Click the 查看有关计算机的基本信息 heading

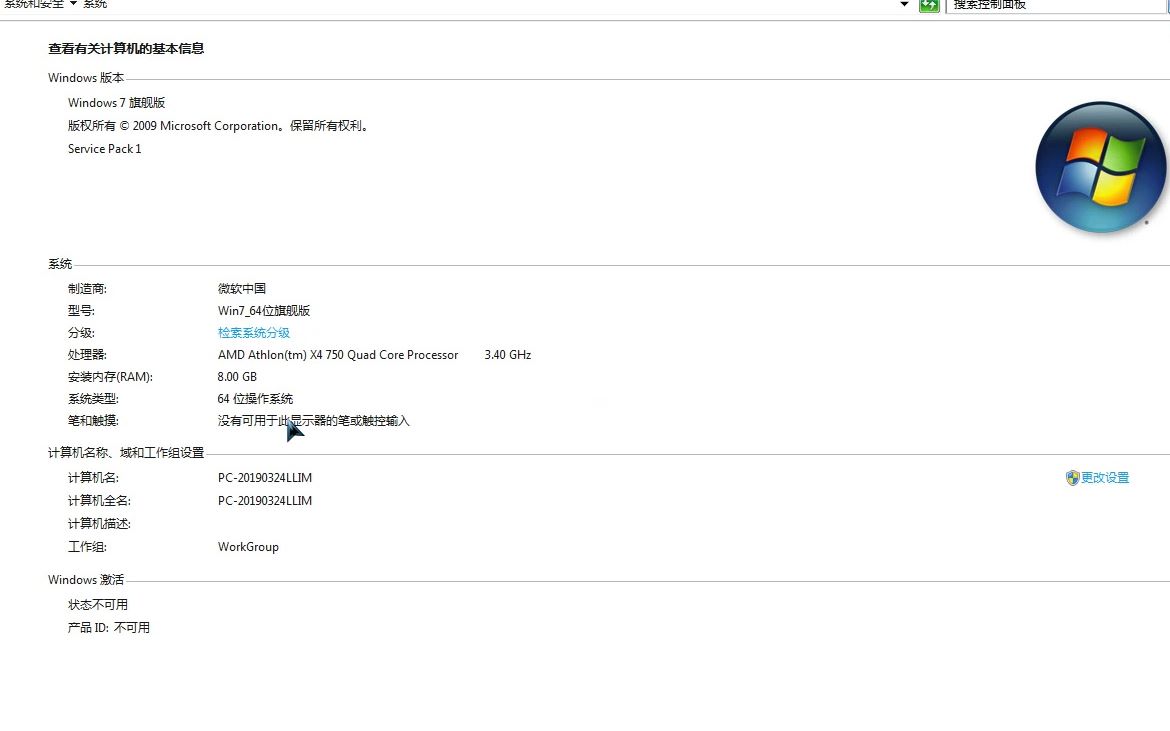(125, 48)
